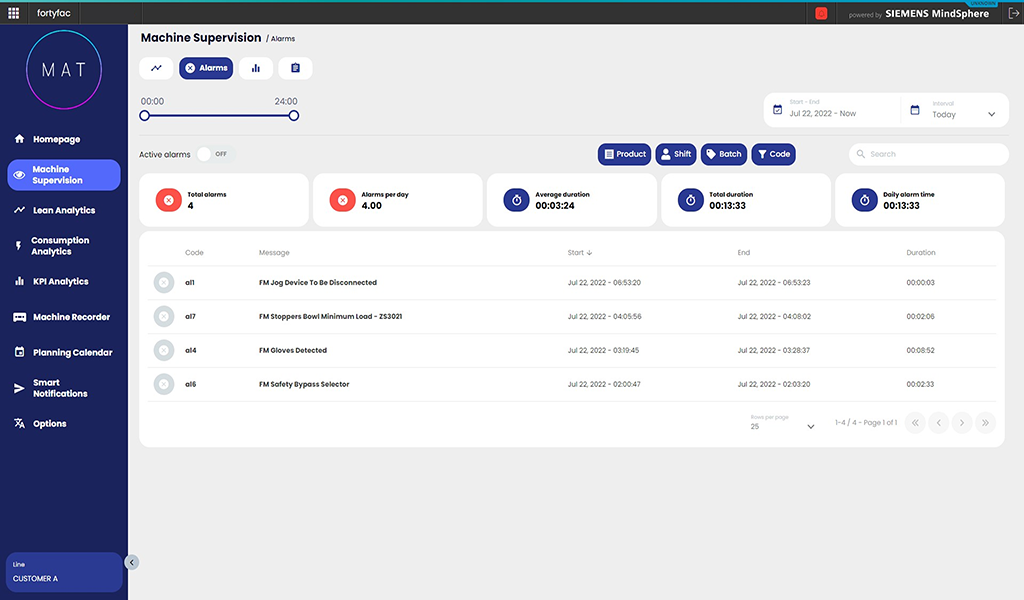Click the Start-End calendar icon
Image resolution: width=1024 pixels, height=600 pixels.
tap(779, 109)
